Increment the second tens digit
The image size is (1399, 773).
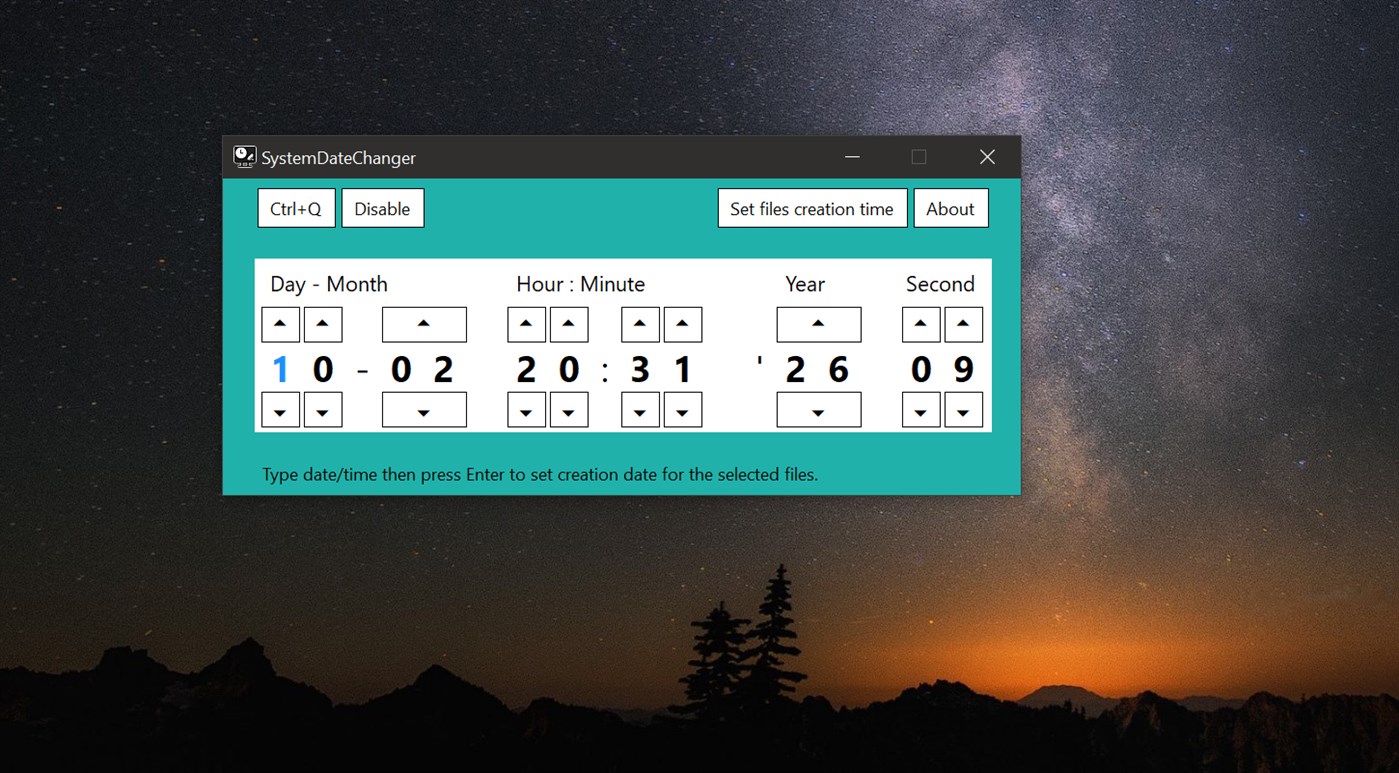920,323
